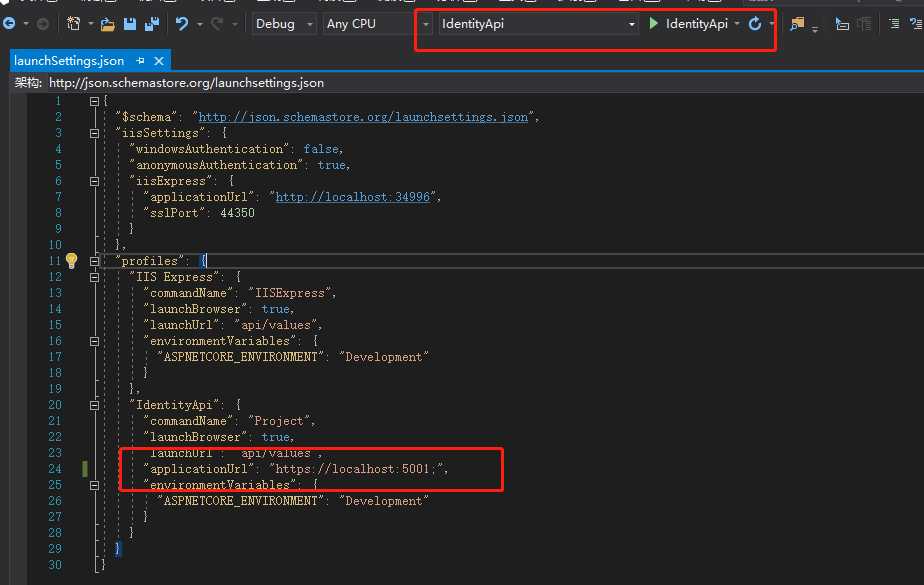924x585 pixels.
Task: Click the anonymousAuthentication true value
Action: 331,165
